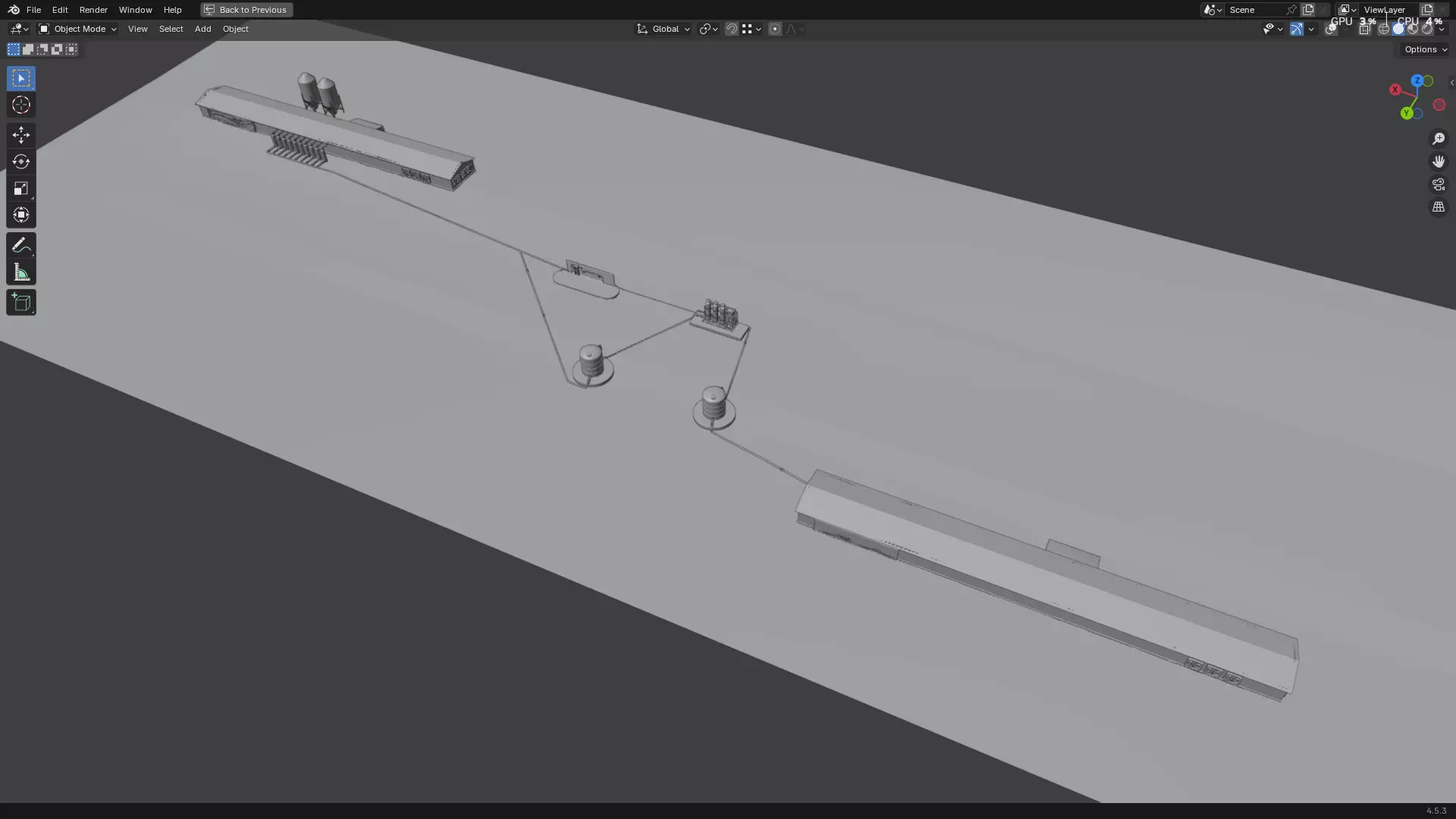Click the Scene name field
The width and height of the screenshot is (1456, 819).
coord(1255,10)
